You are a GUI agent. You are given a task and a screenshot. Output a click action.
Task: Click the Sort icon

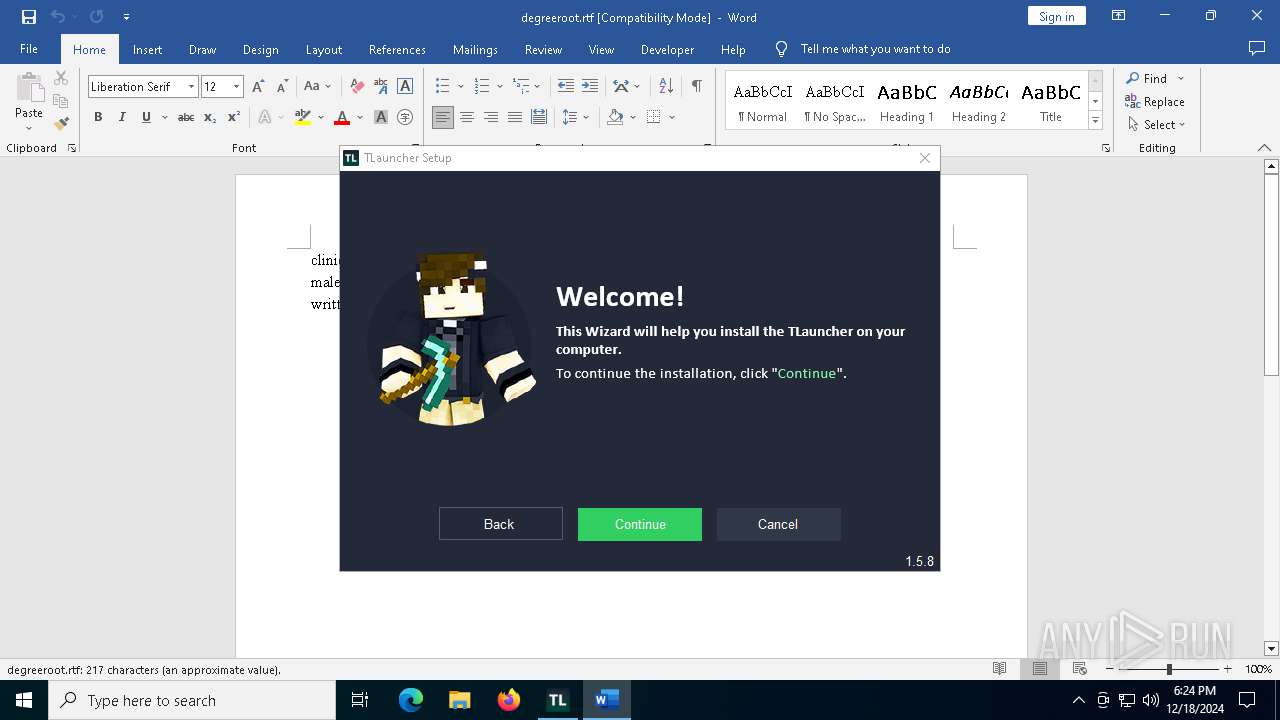point(665,86)
